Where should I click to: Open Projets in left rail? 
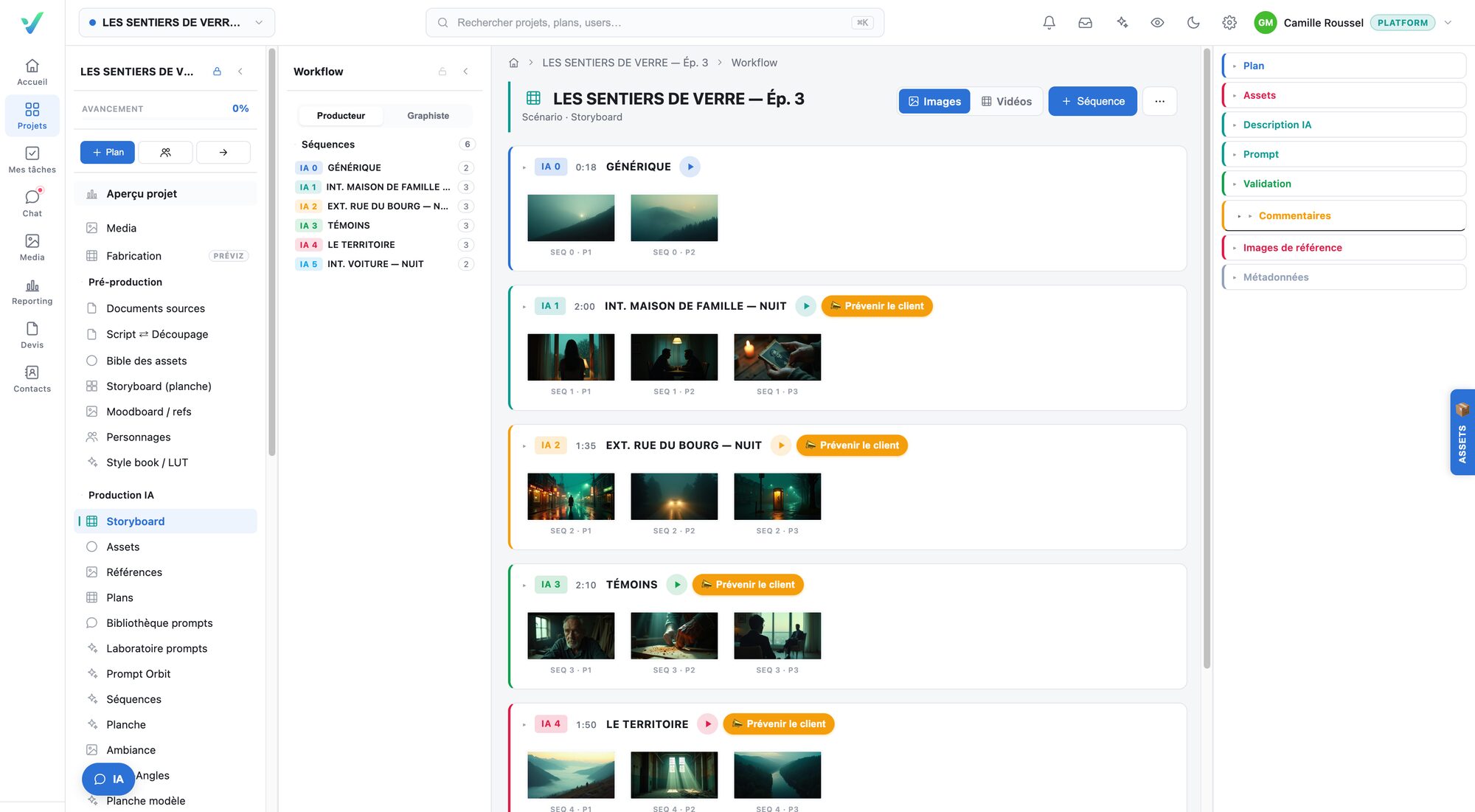32,116
